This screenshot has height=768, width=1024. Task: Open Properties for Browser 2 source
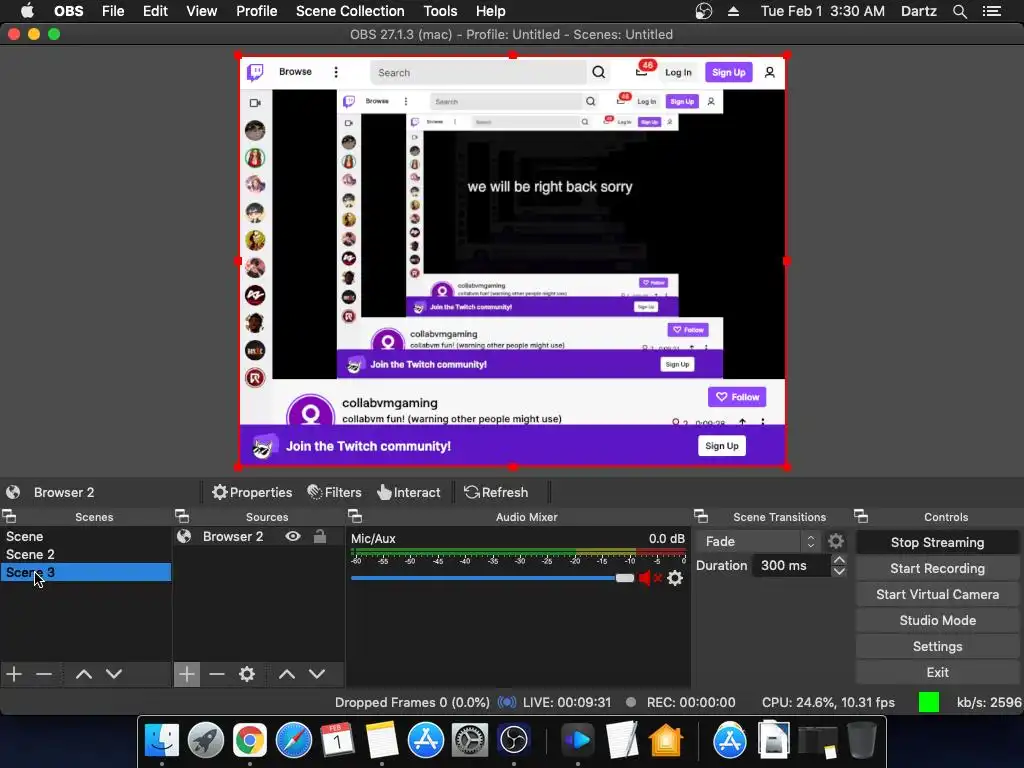point(252,492)
